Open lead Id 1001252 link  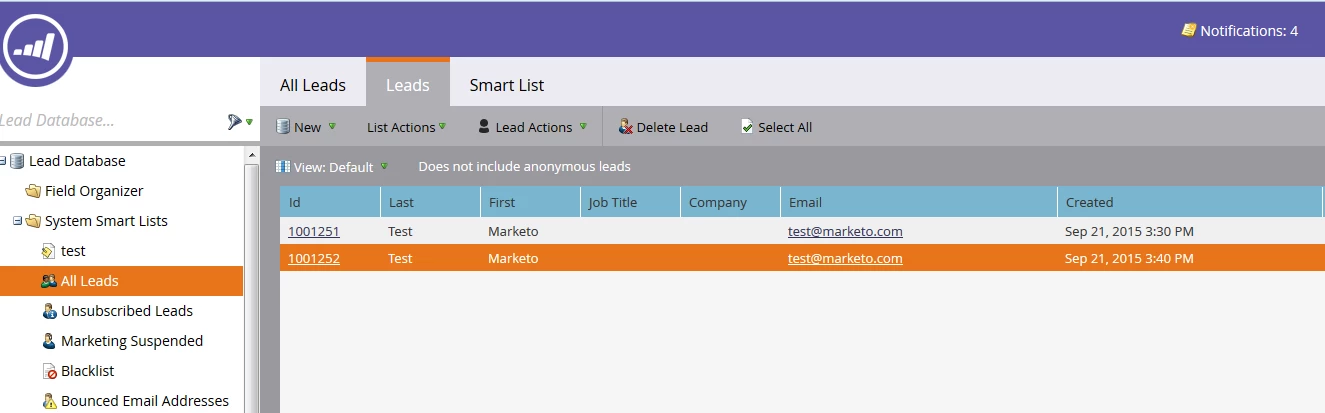point(314,258)
